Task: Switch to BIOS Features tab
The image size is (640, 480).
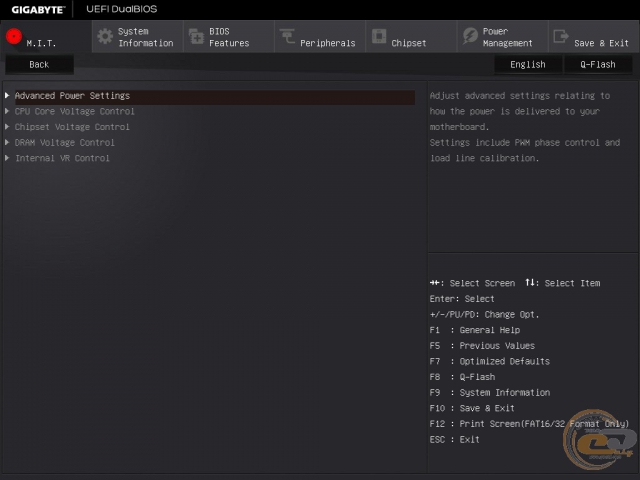Action: [229, 37]
